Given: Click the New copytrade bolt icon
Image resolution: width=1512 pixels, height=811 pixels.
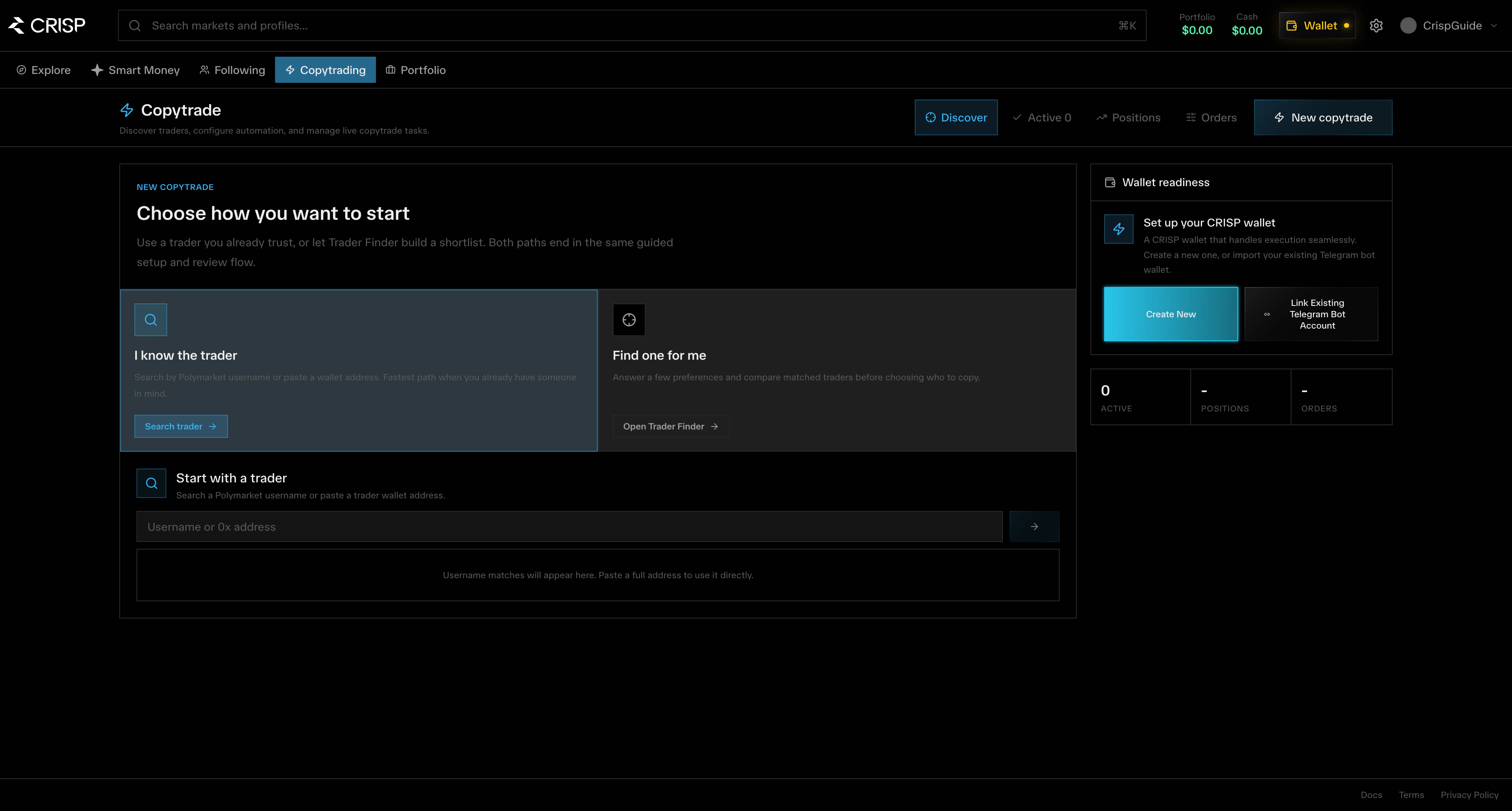Looking at the screenshot, I should tap(1280, 118).
